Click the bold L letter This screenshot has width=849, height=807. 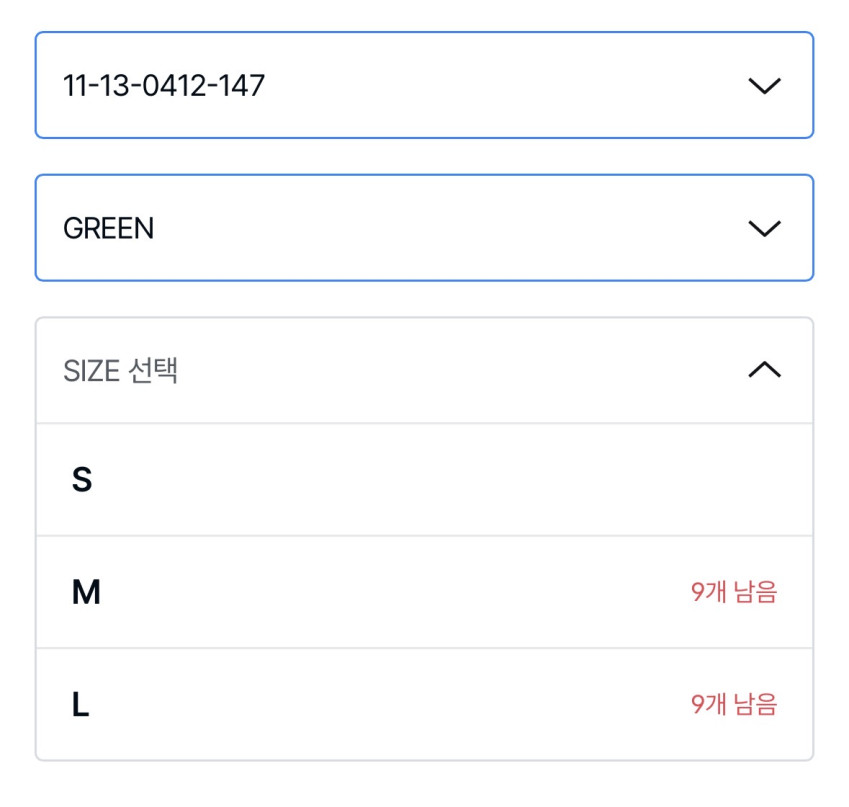(81, 705)
